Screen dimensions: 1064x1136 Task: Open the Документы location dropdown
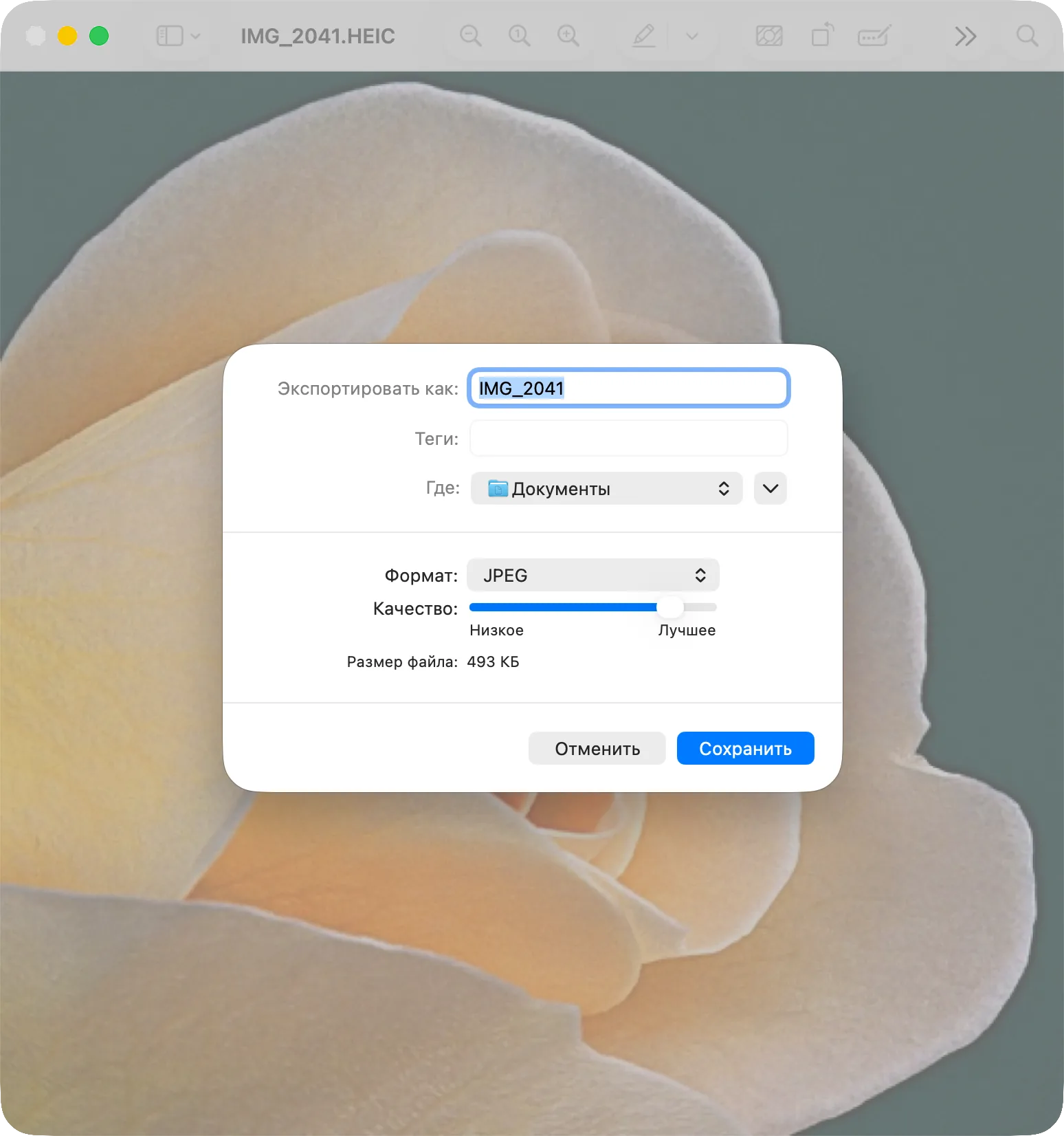[x=606, y=488]
